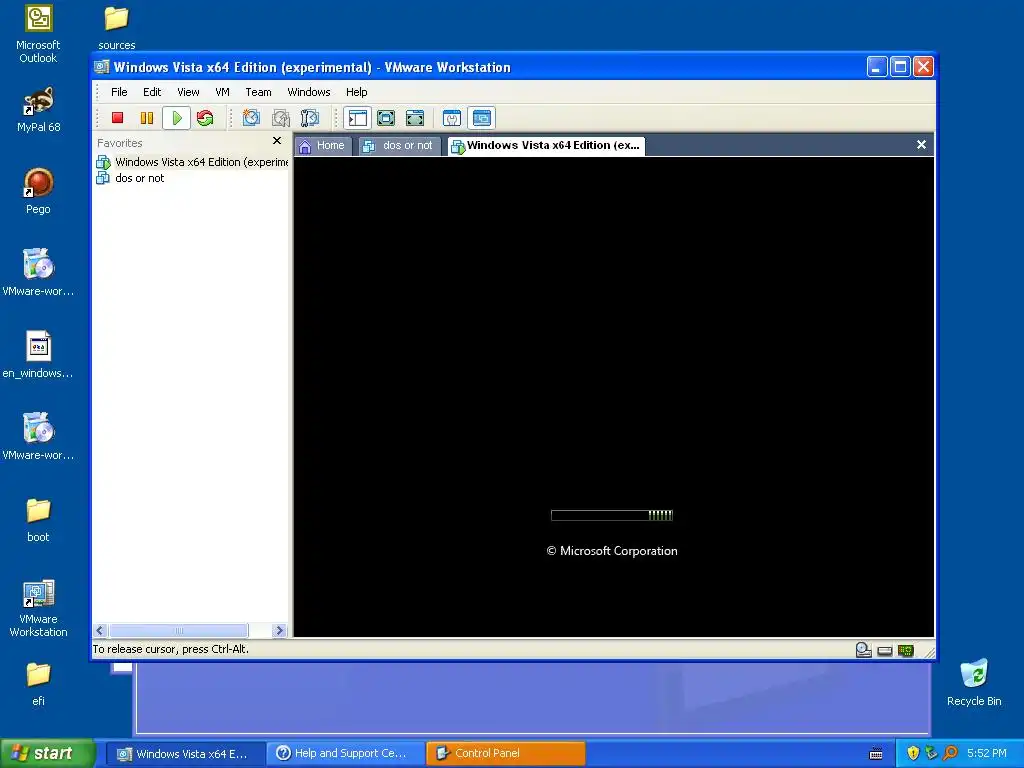The image size is (1024, 768).
Task: Click the security alert shield tray icon
Action: [913, 753]
